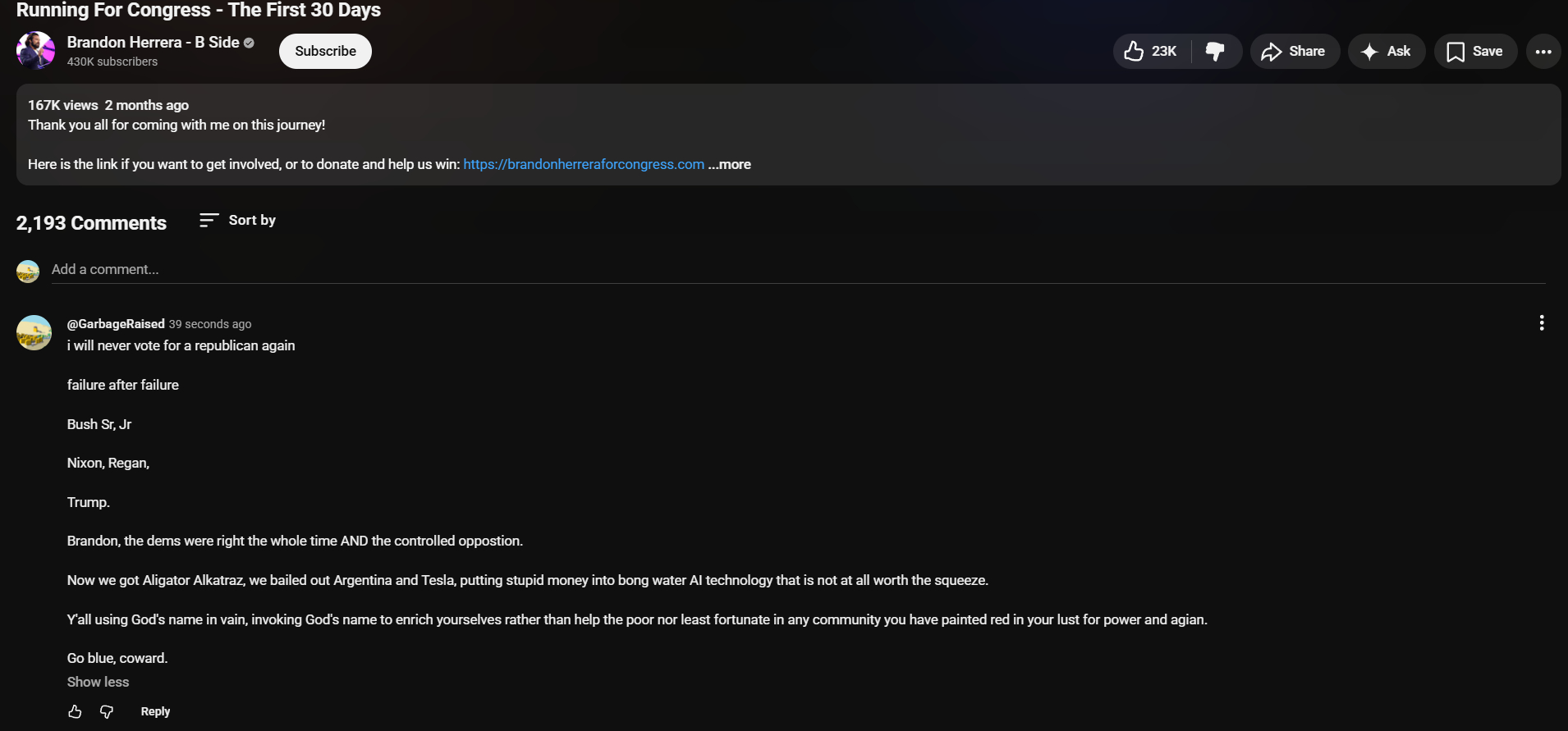Collapse comment with Show less
The height and width of the screenshot is (731, 1568).
98,683
